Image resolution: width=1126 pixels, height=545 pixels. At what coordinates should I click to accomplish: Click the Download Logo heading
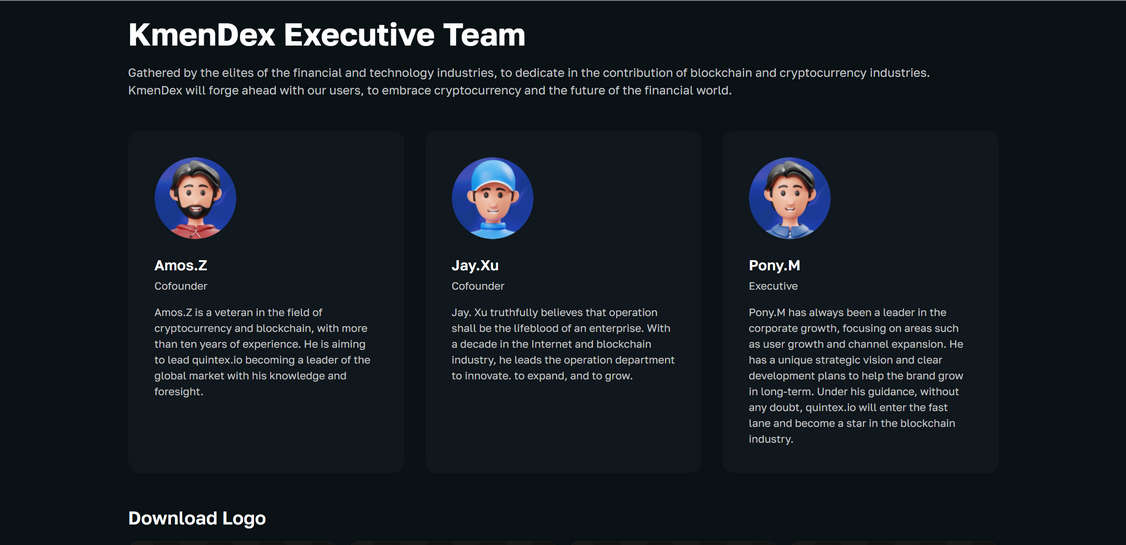[x=197, y=518]
